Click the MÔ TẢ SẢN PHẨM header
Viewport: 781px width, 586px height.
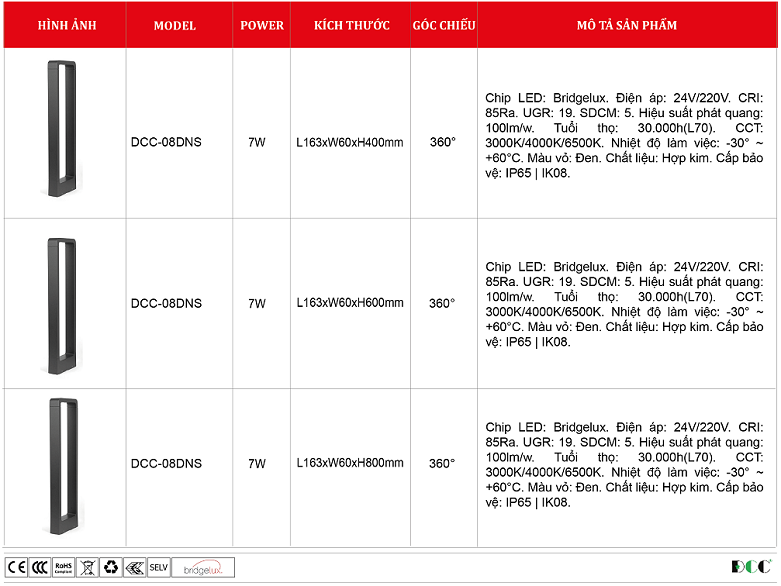[627, 25]
